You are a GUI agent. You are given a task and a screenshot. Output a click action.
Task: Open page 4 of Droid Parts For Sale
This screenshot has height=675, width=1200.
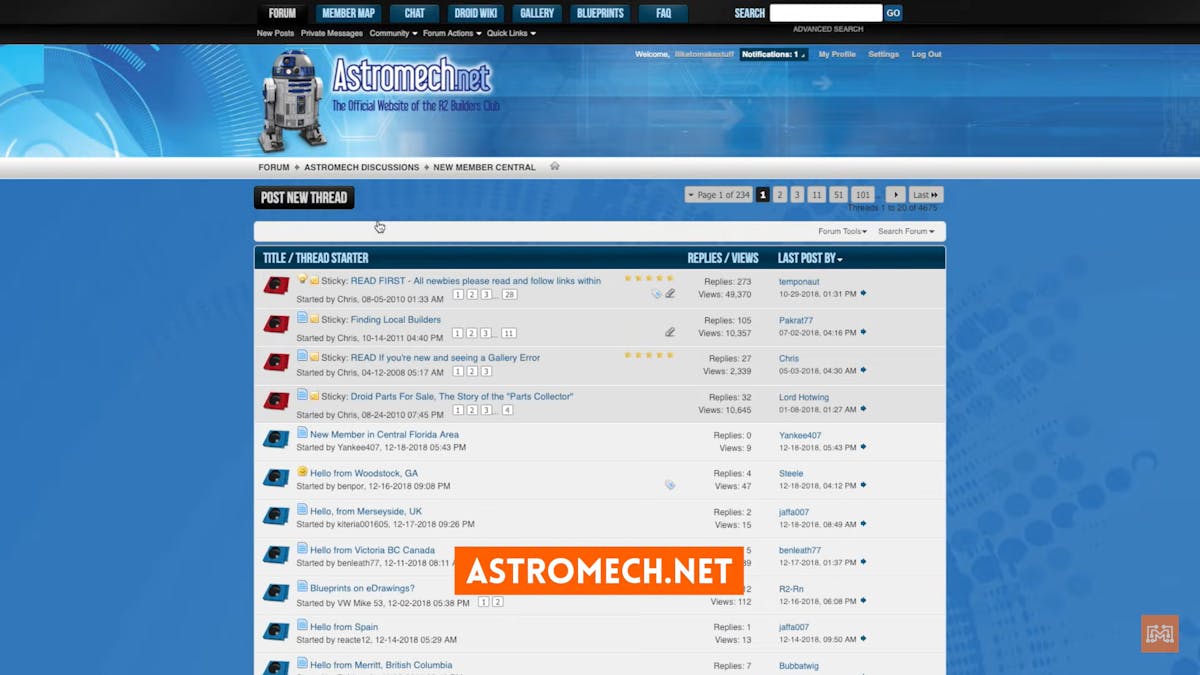point(507,410)
